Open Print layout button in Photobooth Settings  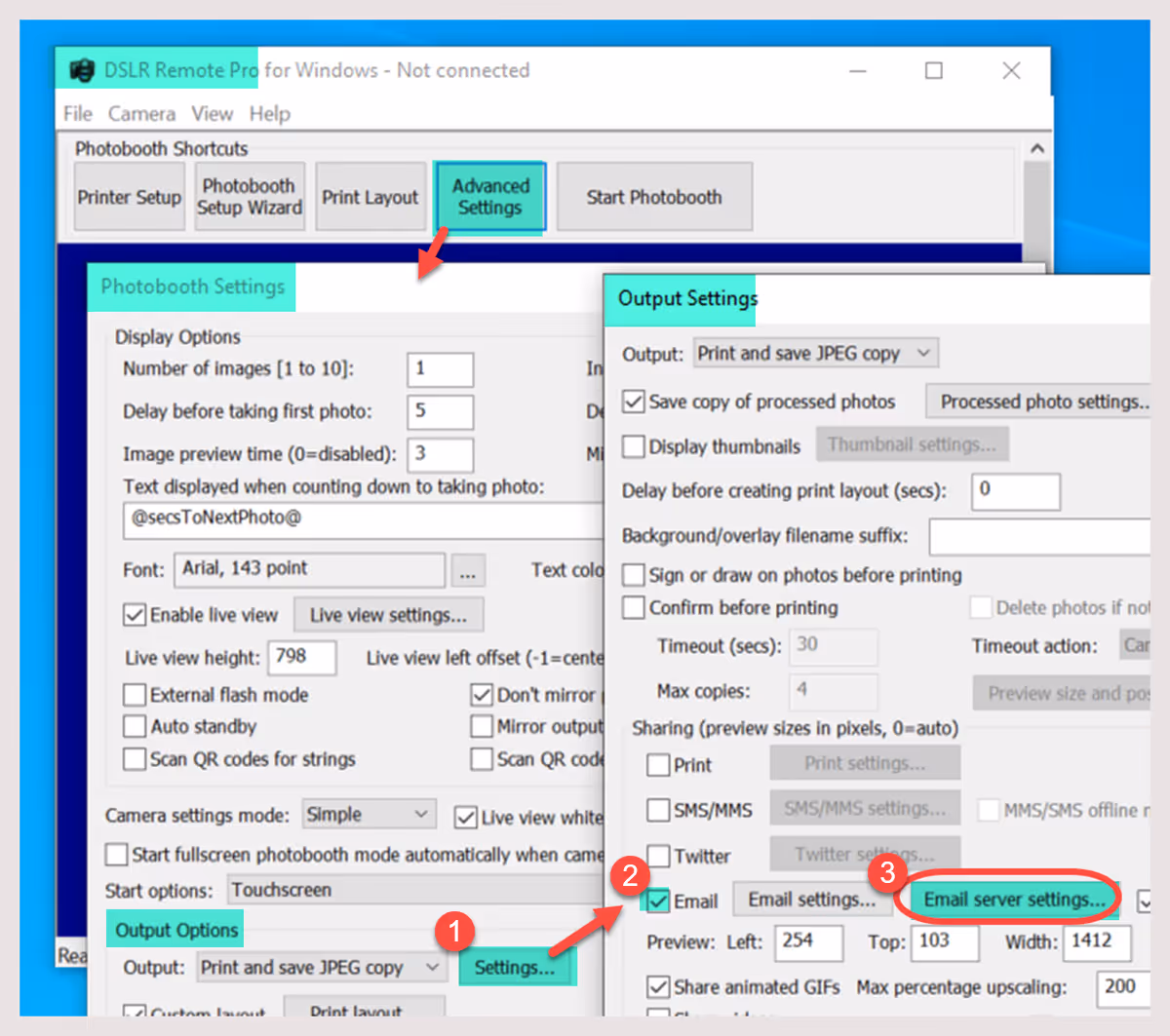pos(364,1007)
